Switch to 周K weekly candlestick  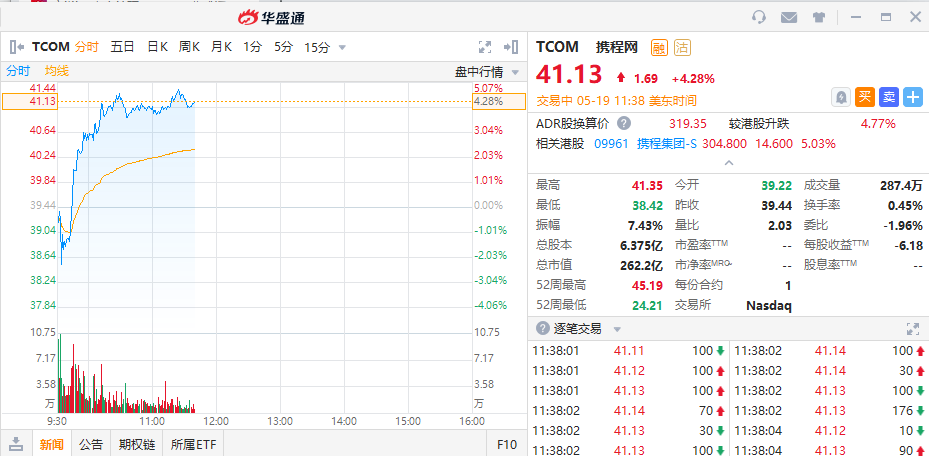[189, 47]
